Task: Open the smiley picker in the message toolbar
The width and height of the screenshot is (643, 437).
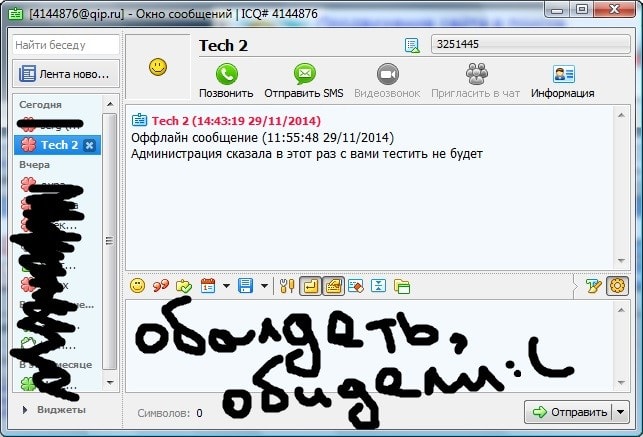Action: pos(137,286)
